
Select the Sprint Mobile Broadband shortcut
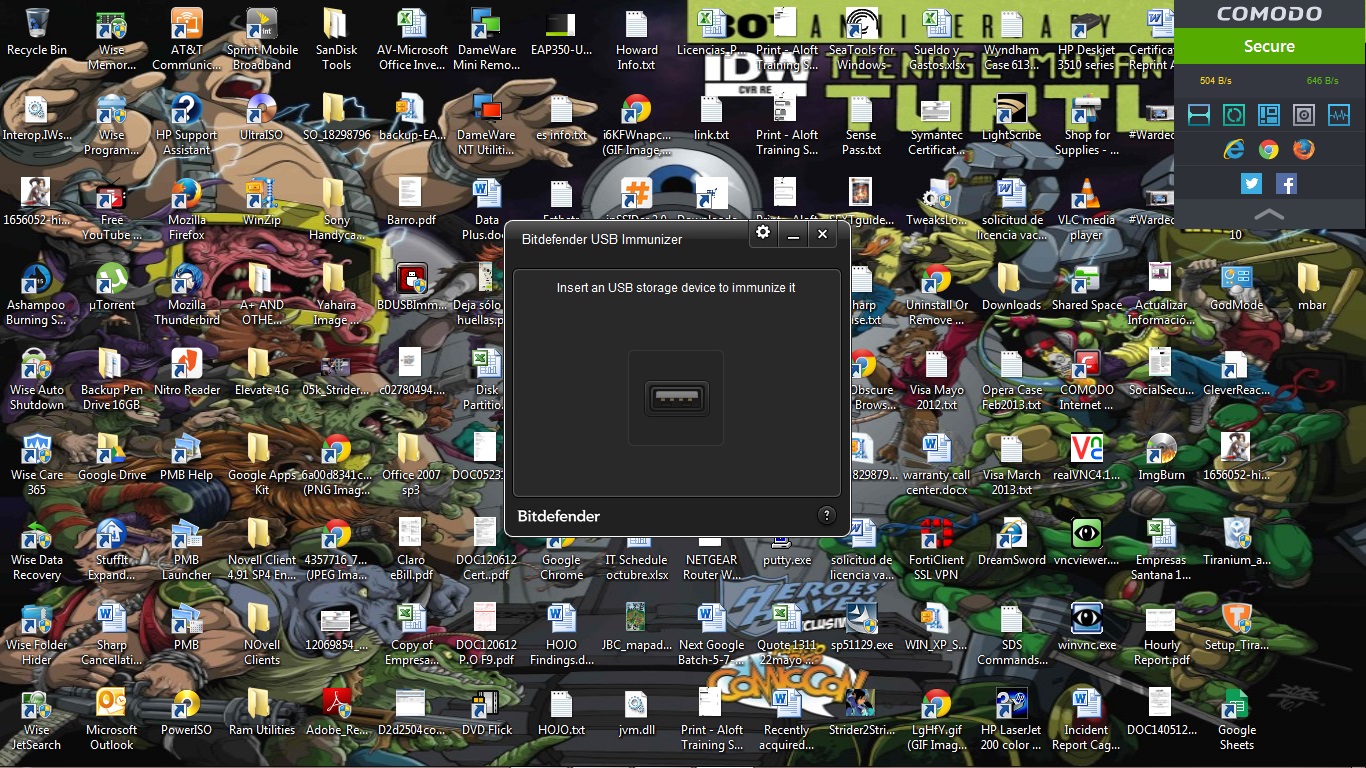click(x=262, y=40)
